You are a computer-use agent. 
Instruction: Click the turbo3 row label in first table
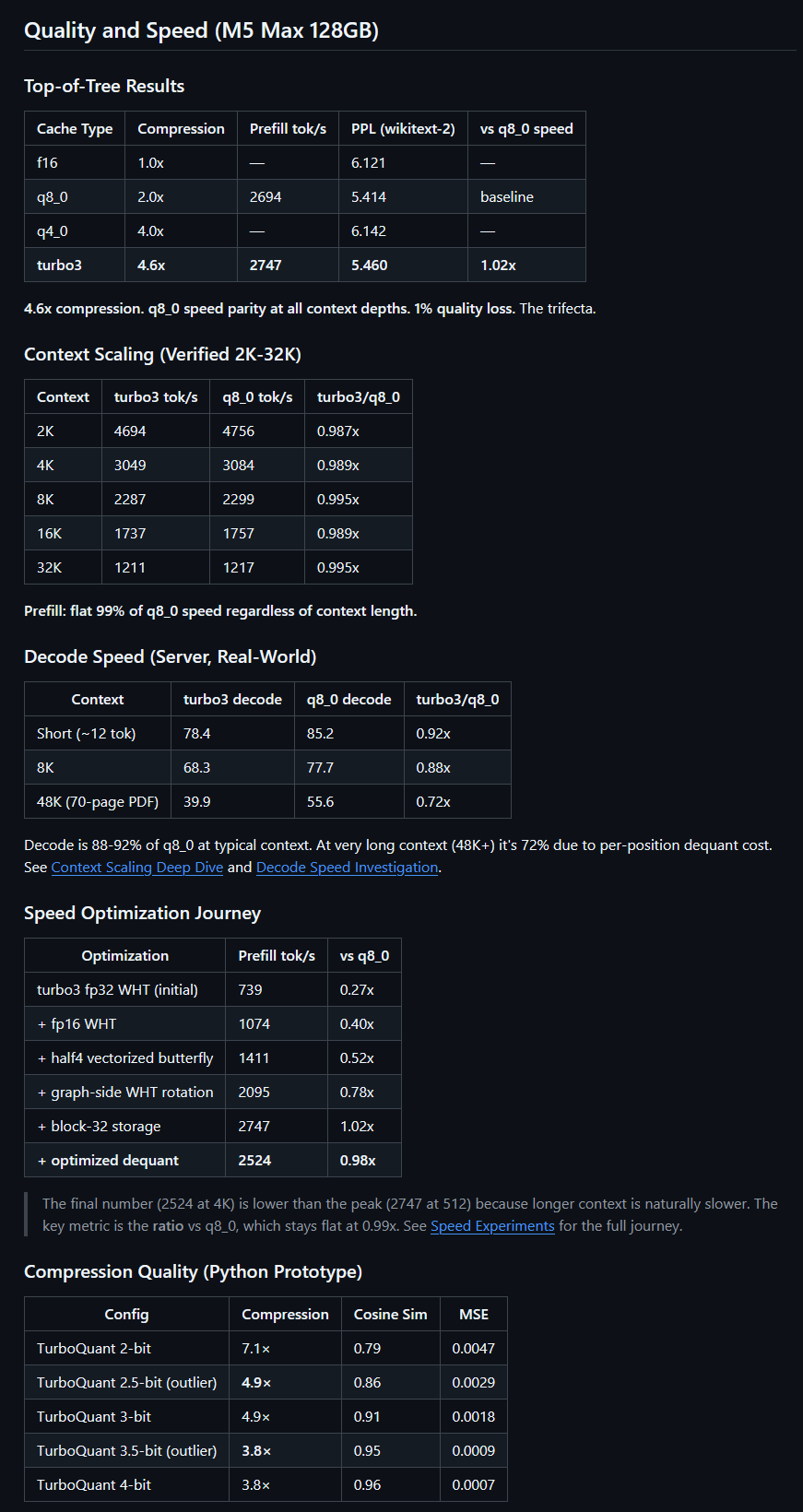point(59,266)
